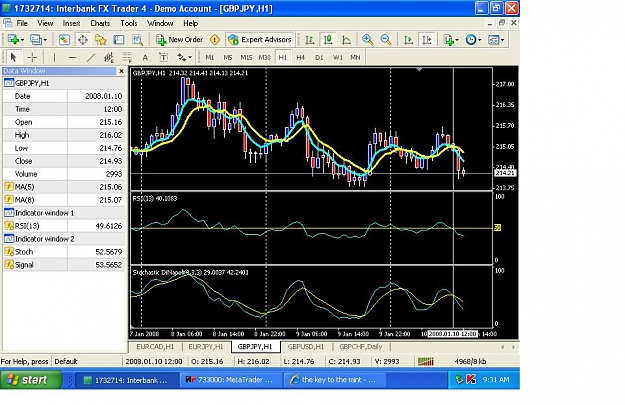625x405 pixels.
Task: Switch chart to candlestick display
Action: [x=328, y=39]
